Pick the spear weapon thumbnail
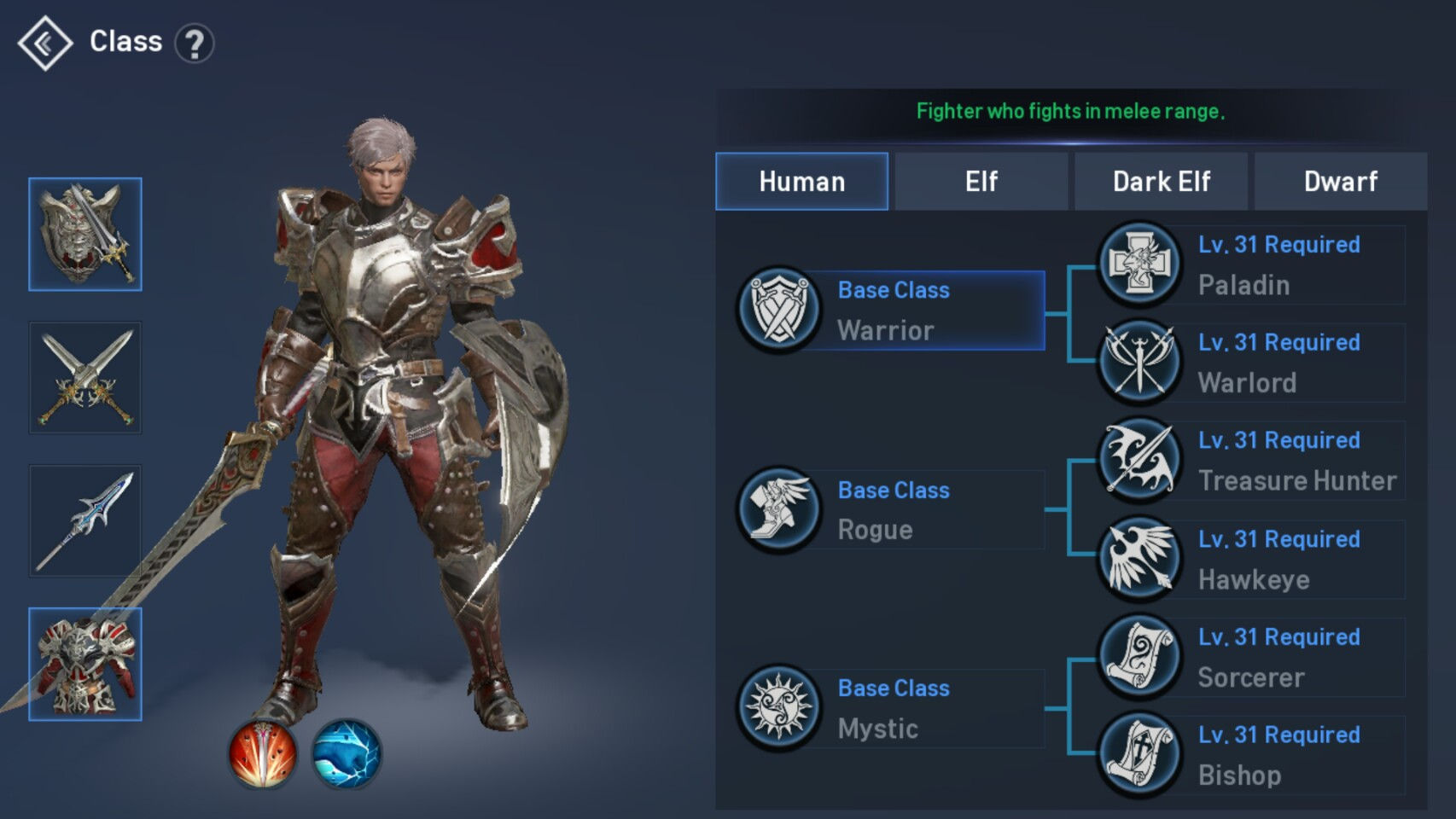Screen dimensions: 1456x819 coord(85,521)
